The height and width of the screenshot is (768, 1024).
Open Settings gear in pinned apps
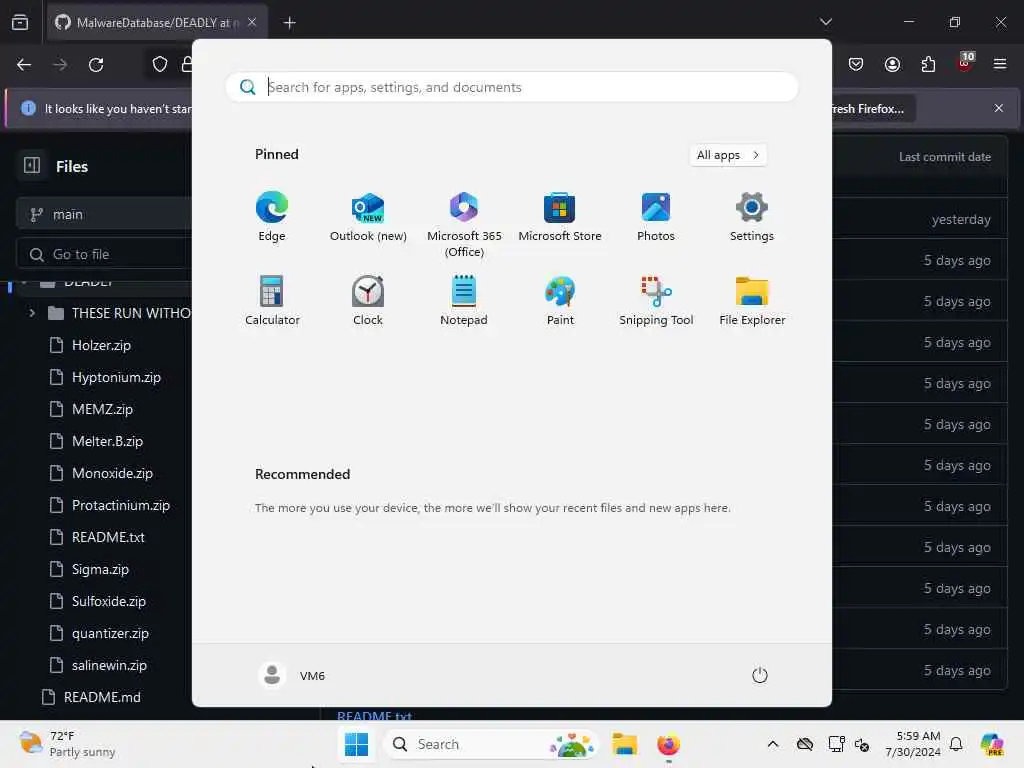tap(752, 217)
